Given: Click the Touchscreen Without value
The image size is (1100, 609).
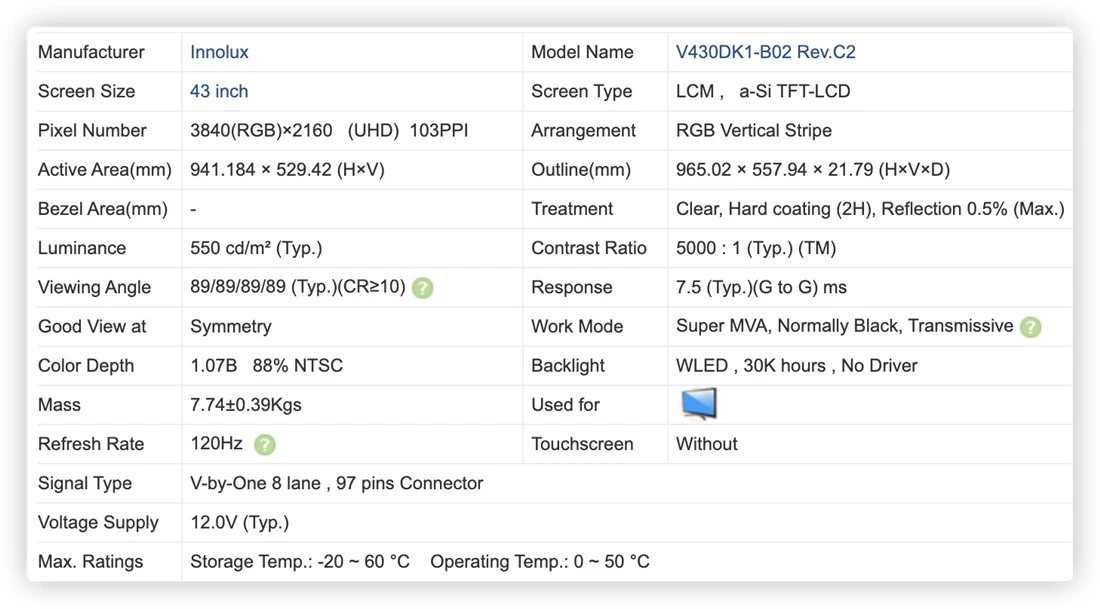Looking at the screenshot, I should pyautogui.click(x=706, y=444).
